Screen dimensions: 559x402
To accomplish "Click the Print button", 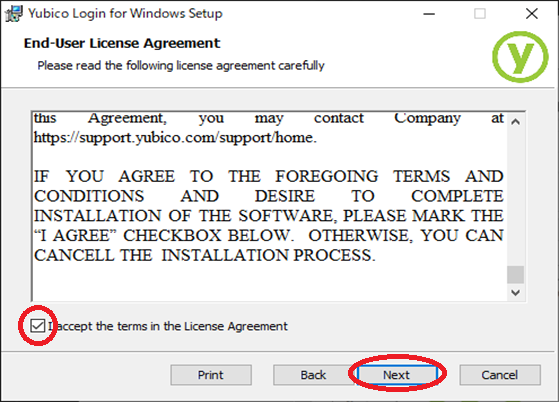I will coord(211,375).
